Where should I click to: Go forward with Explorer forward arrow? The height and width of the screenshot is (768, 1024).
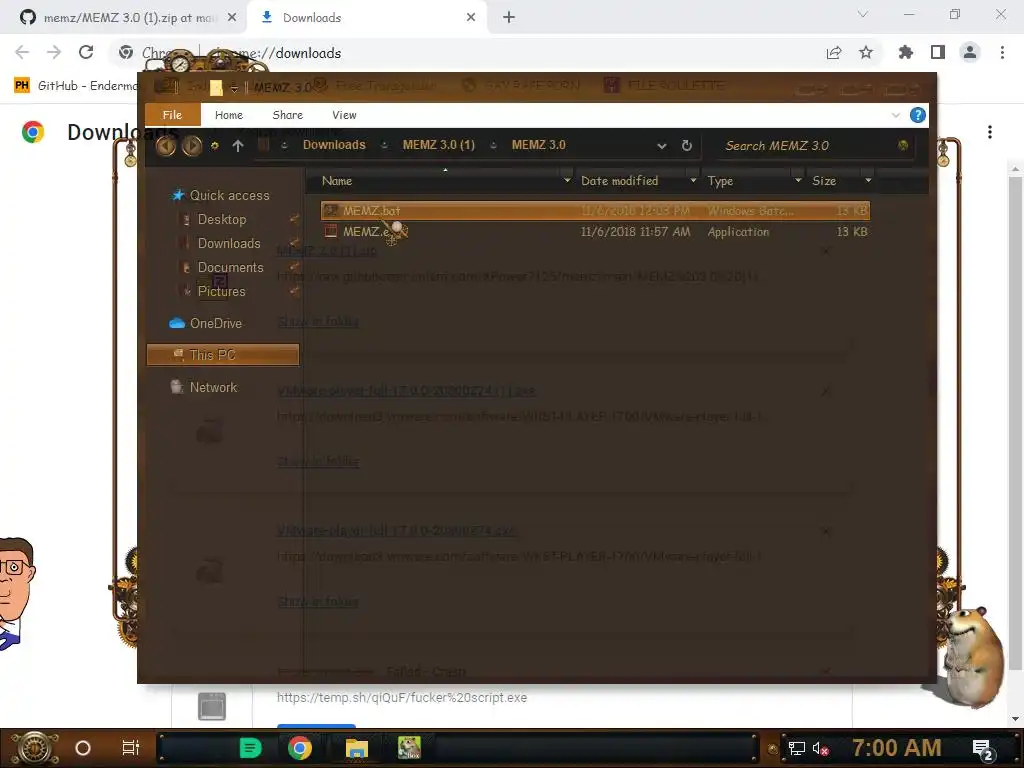(191, 146)
